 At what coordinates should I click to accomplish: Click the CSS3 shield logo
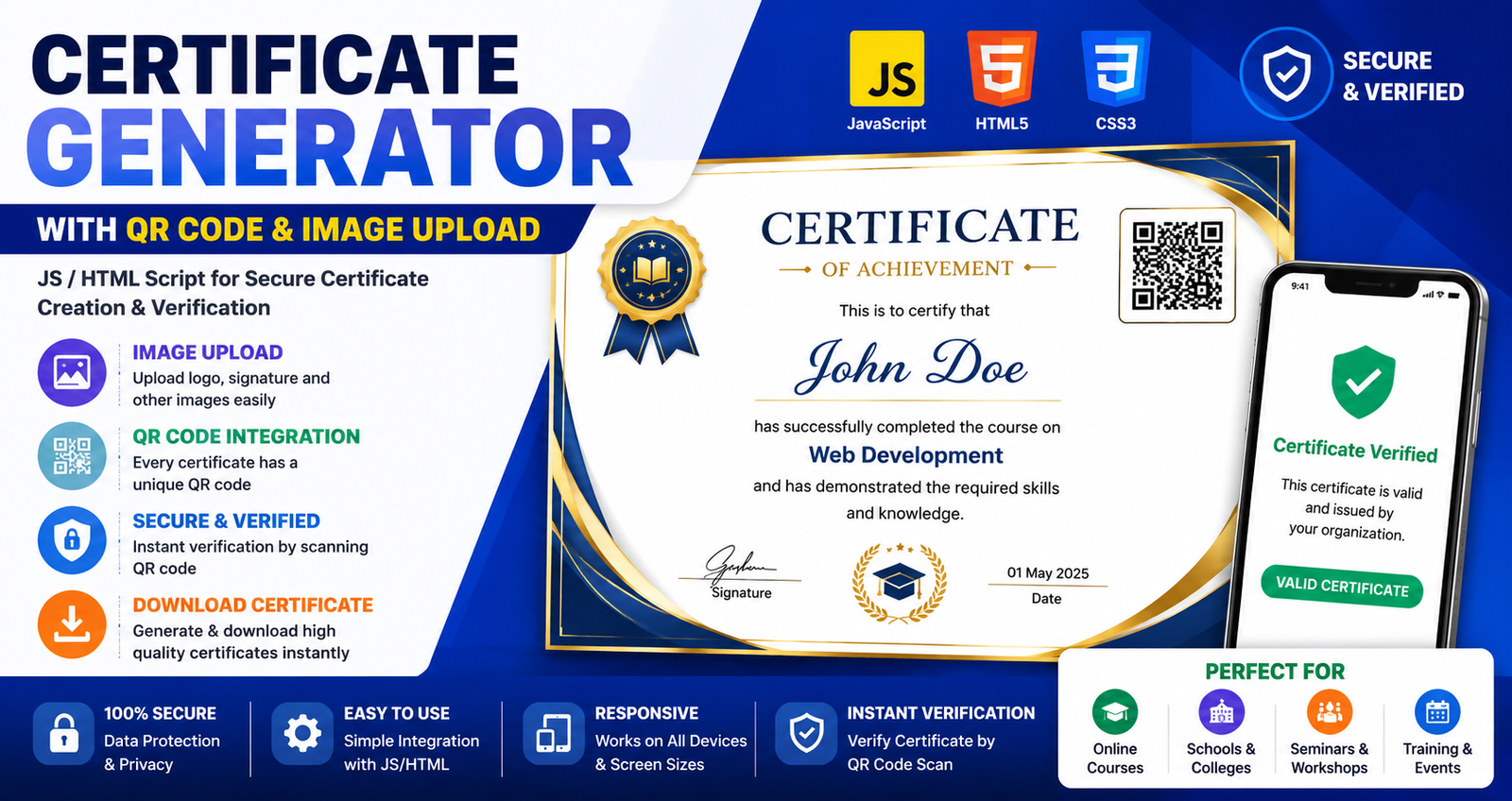coord(1116,68)
